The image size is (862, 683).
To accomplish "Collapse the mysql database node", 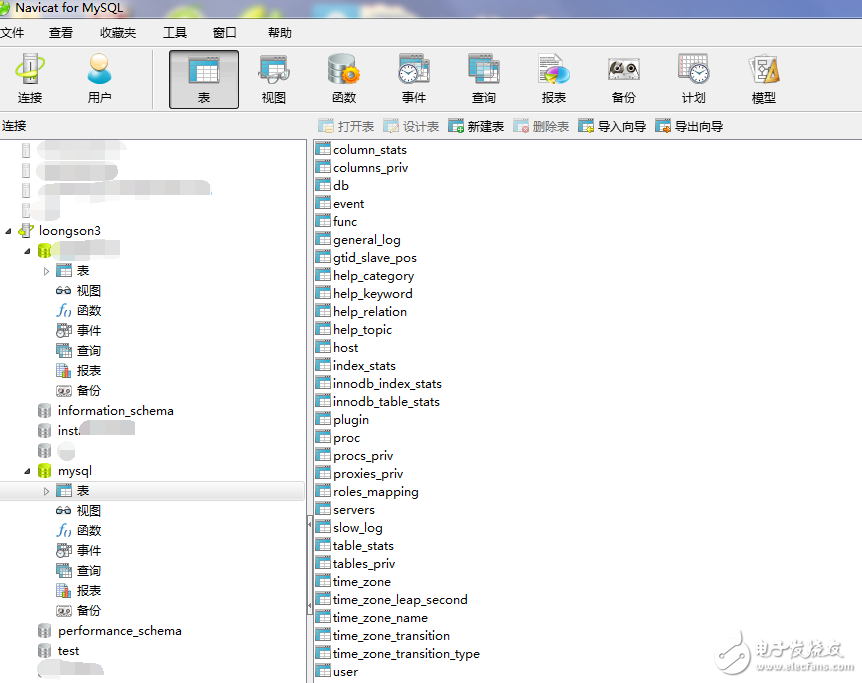I will click(27, 471).
